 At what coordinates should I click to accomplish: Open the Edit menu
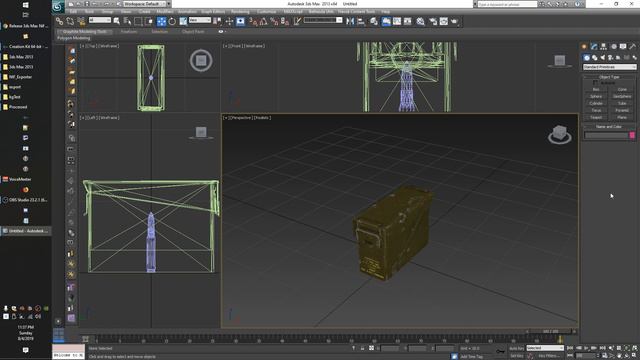click(x=73, y=12)
